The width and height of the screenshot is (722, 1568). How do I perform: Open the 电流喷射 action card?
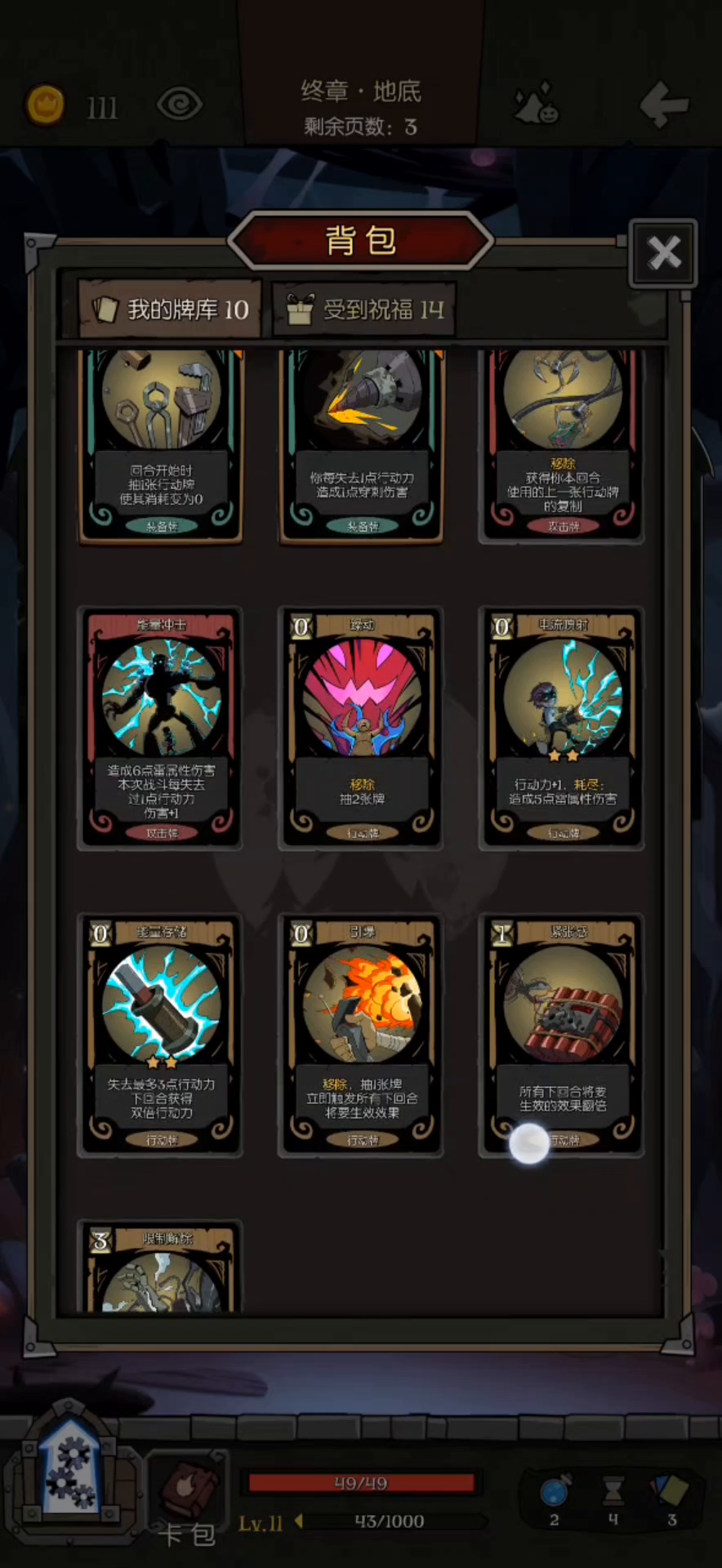click(562, 728)
